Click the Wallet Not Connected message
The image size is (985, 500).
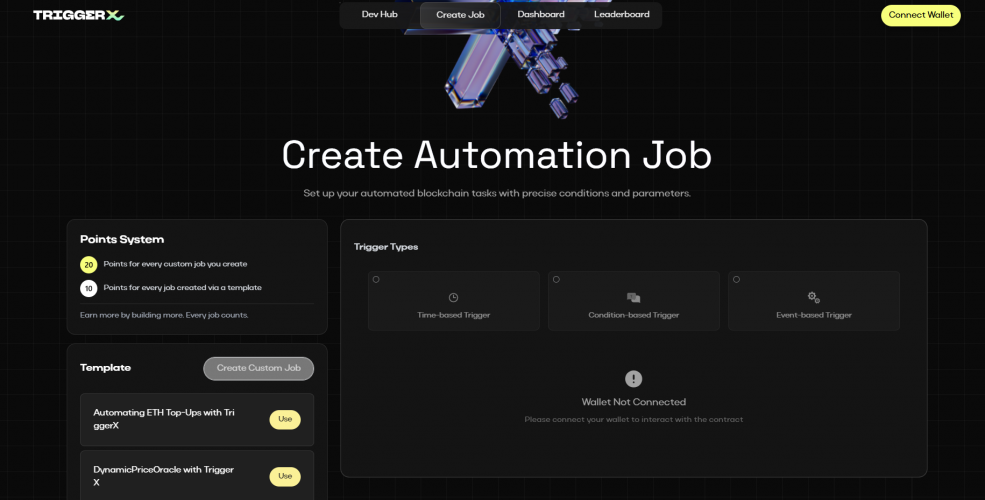[x=633, y=402]
